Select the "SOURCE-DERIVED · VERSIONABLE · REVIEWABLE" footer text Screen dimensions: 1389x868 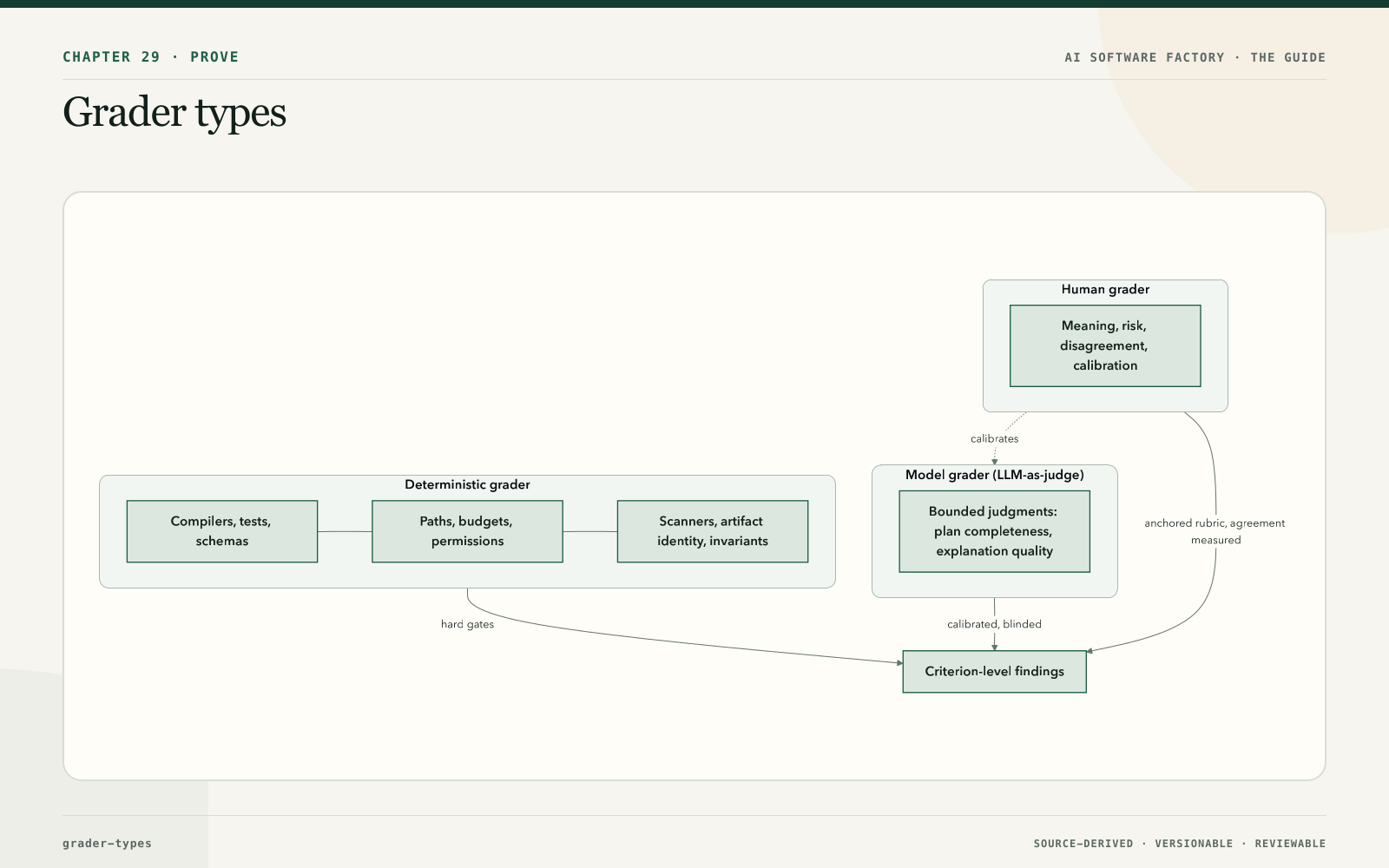[1180, 844]
